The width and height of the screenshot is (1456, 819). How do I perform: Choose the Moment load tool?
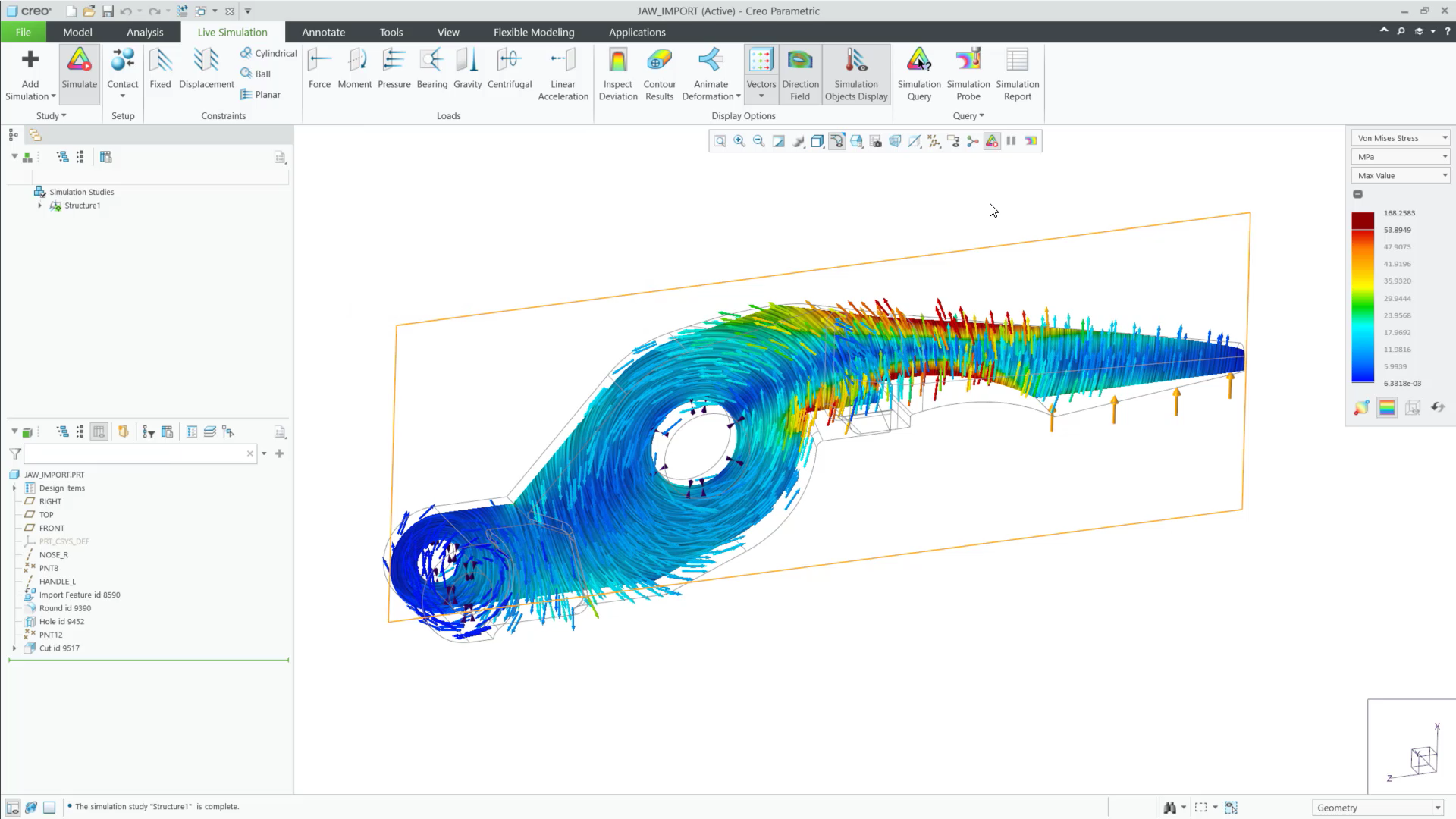355,69
